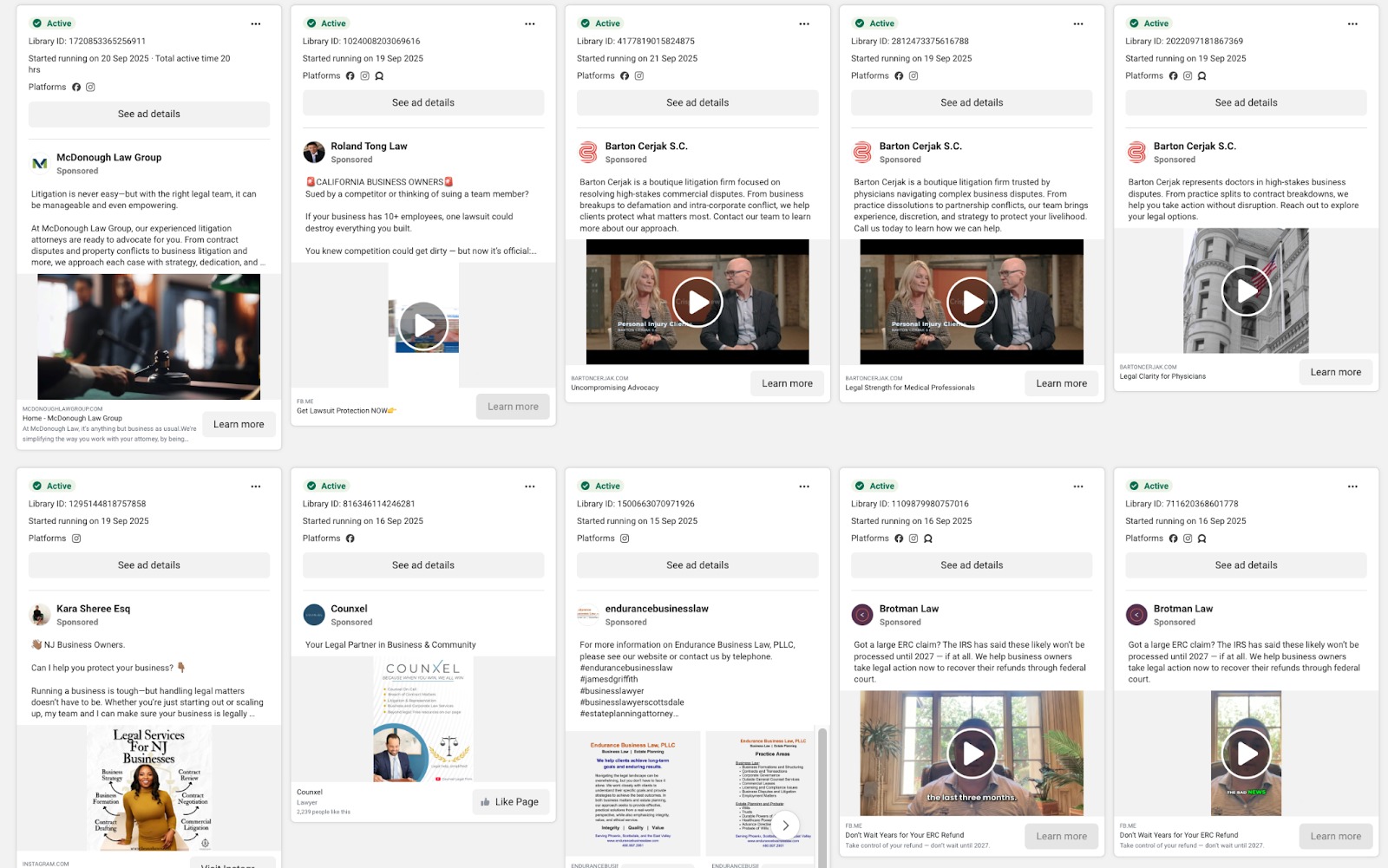Play Barton Cerjak building flag video
This screenshot has height=868, width=1388.
1246,291
